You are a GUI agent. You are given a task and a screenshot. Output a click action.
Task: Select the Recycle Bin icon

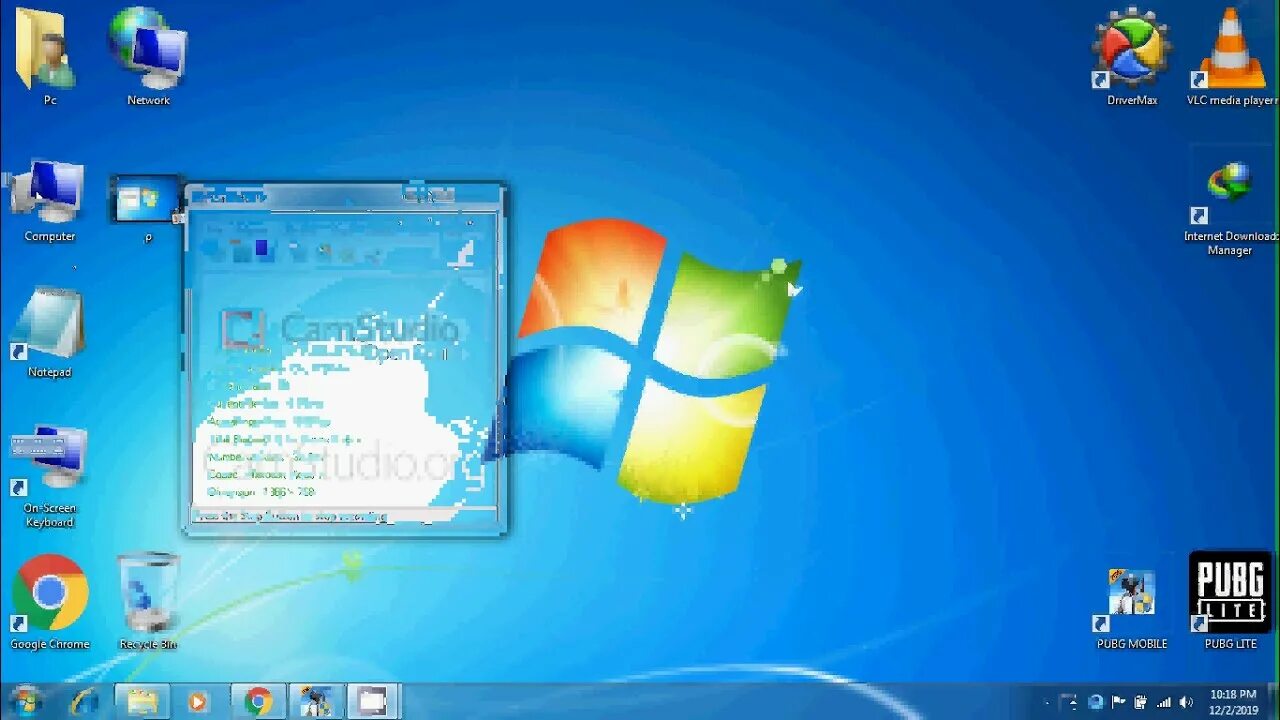[x=148, y=600]
